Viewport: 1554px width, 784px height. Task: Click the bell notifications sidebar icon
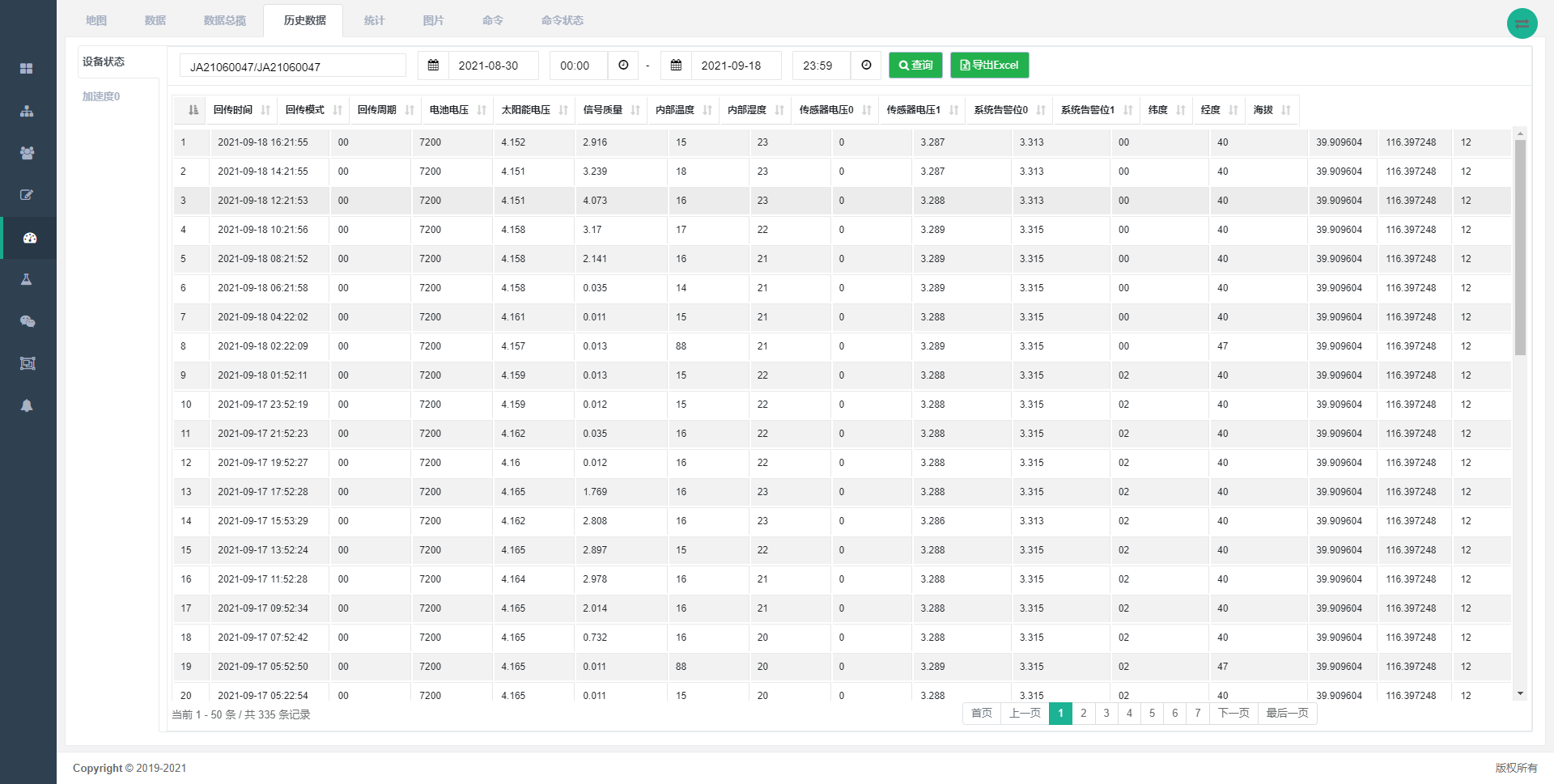click(27, 405)
